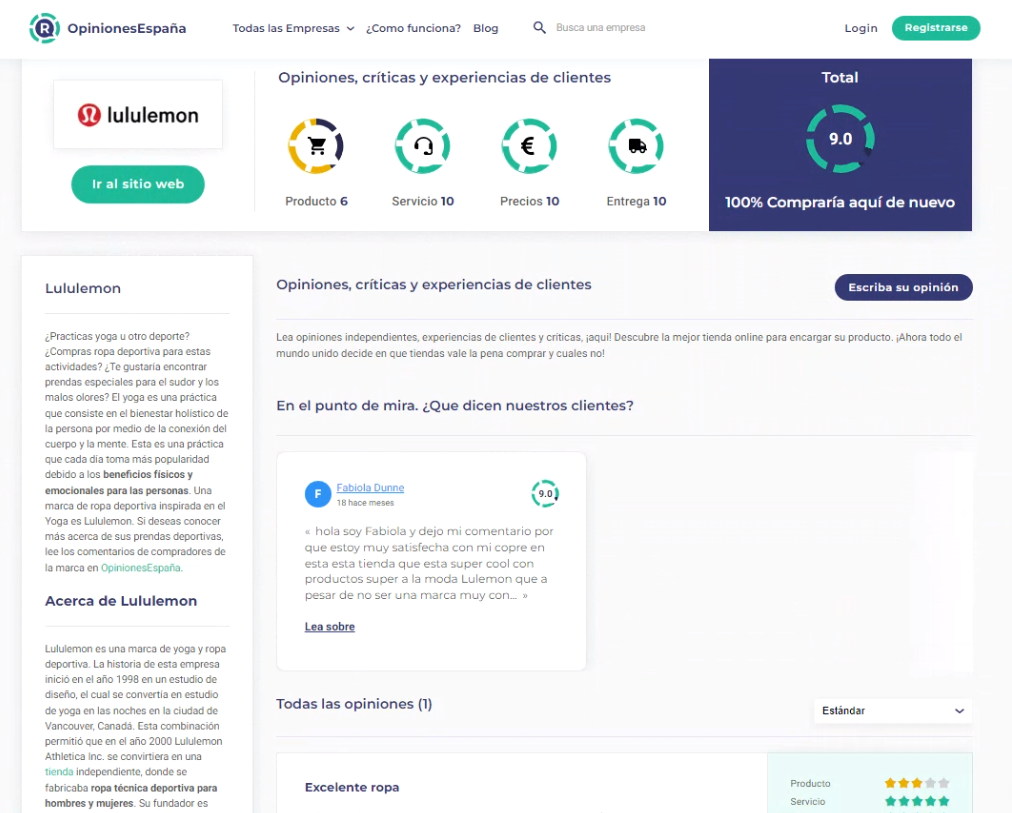
Task: Click the OpinionesEspaña logo icon
Action: point(44,28)
